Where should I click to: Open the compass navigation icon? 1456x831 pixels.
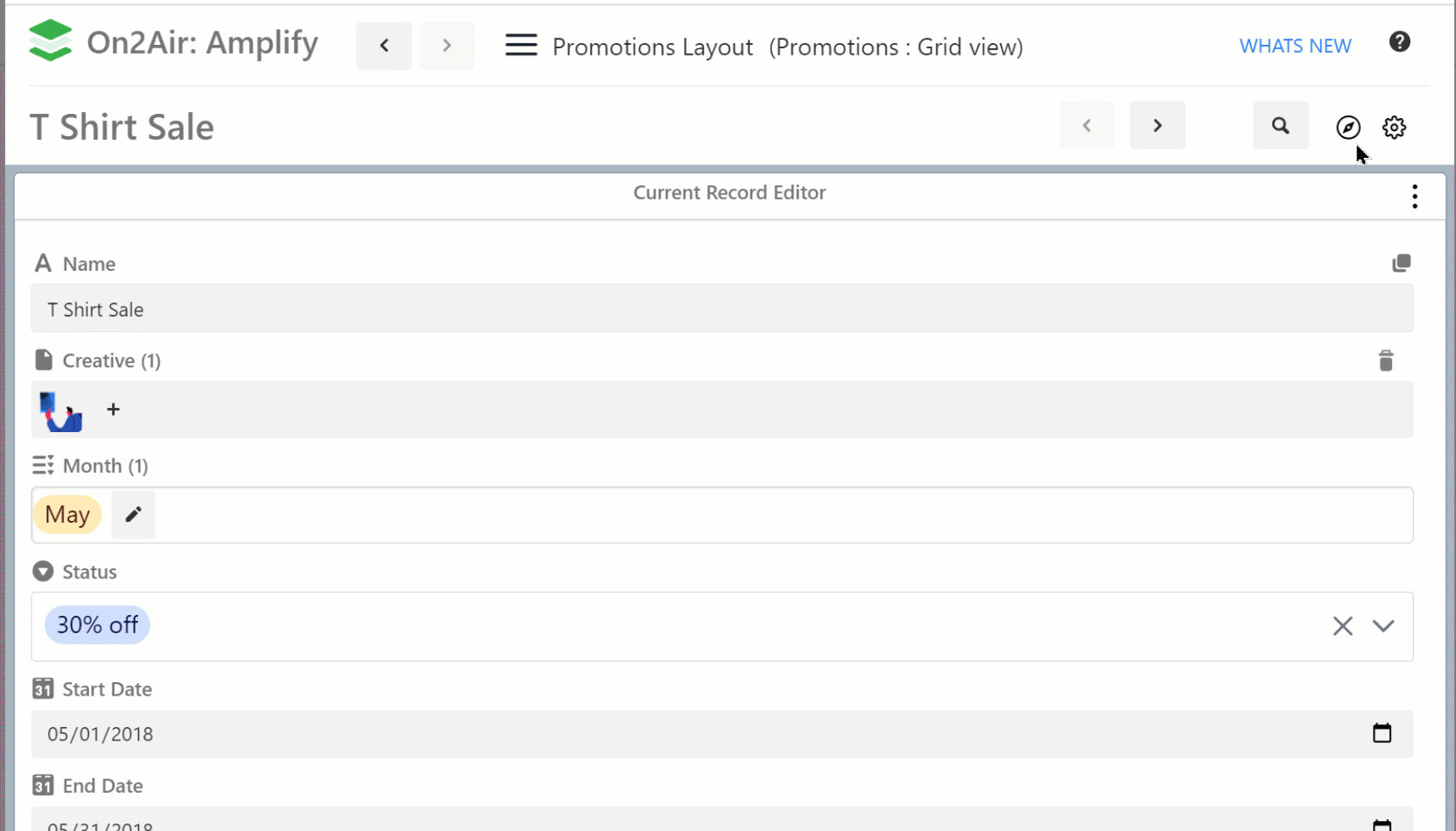click(1348, 127)
